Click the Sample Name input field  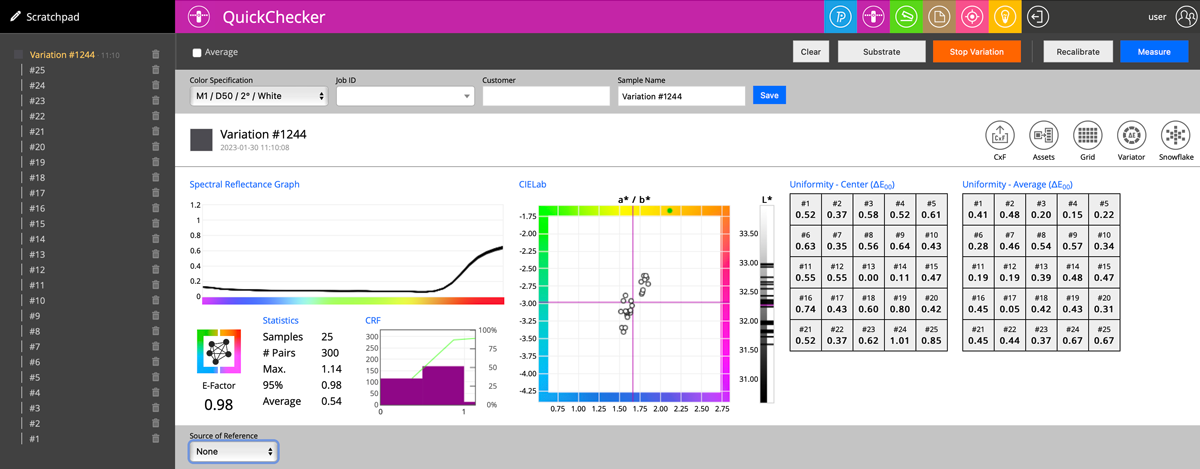coord(681,96)
